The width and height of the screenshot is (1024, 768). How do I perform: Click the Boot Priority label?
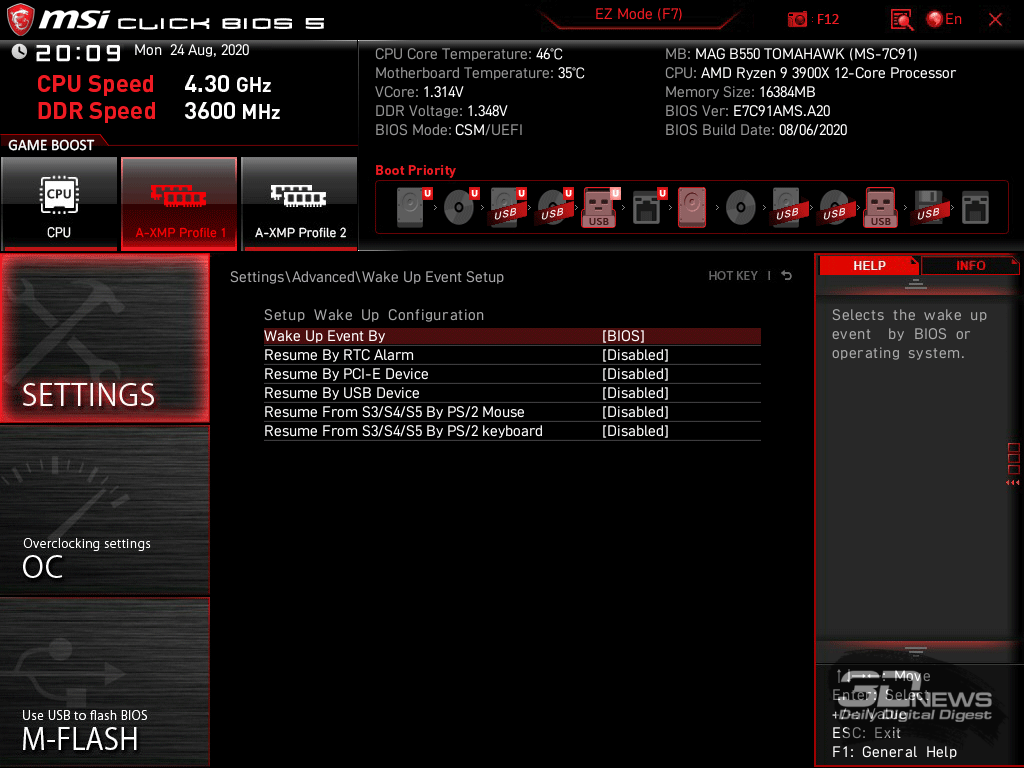pos(415,170)
